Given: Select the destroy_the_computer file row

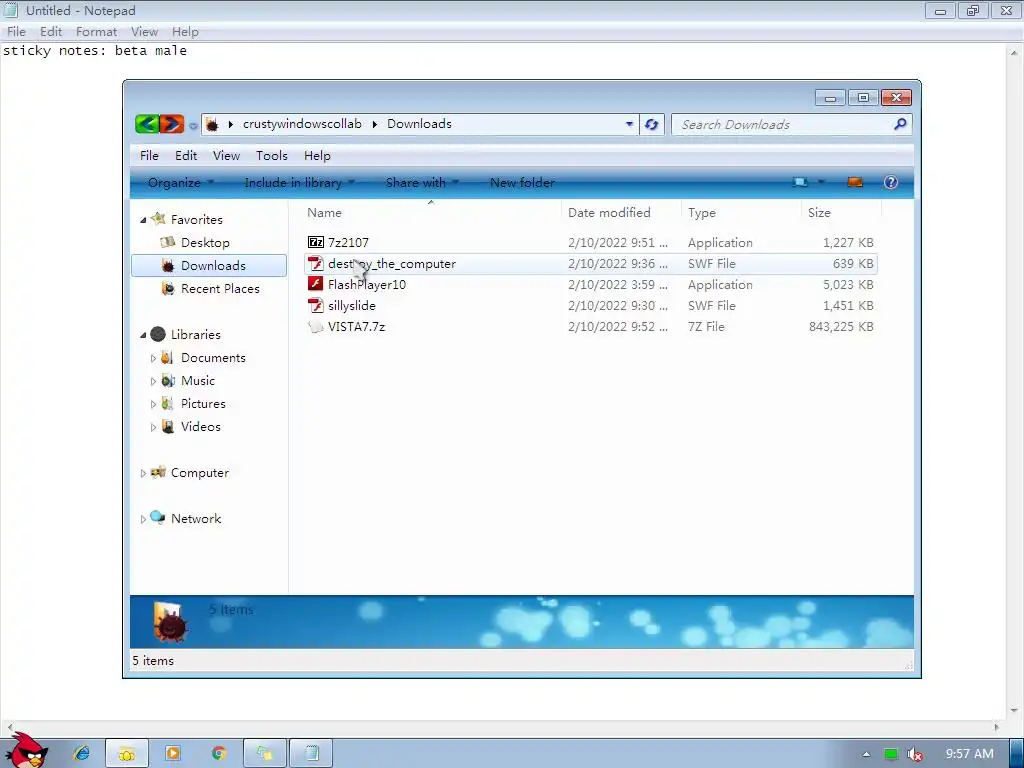Looking at the screenshot, I should pyautogui.click(x=590, y=263).
